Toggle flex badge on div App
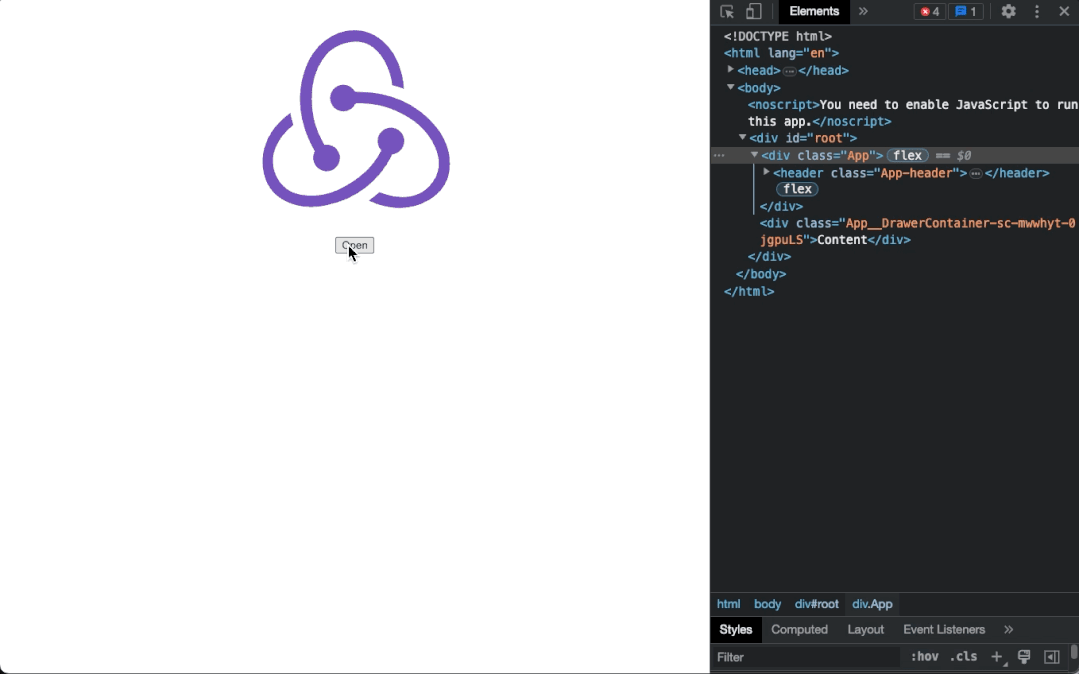 [x=907, y=156]
